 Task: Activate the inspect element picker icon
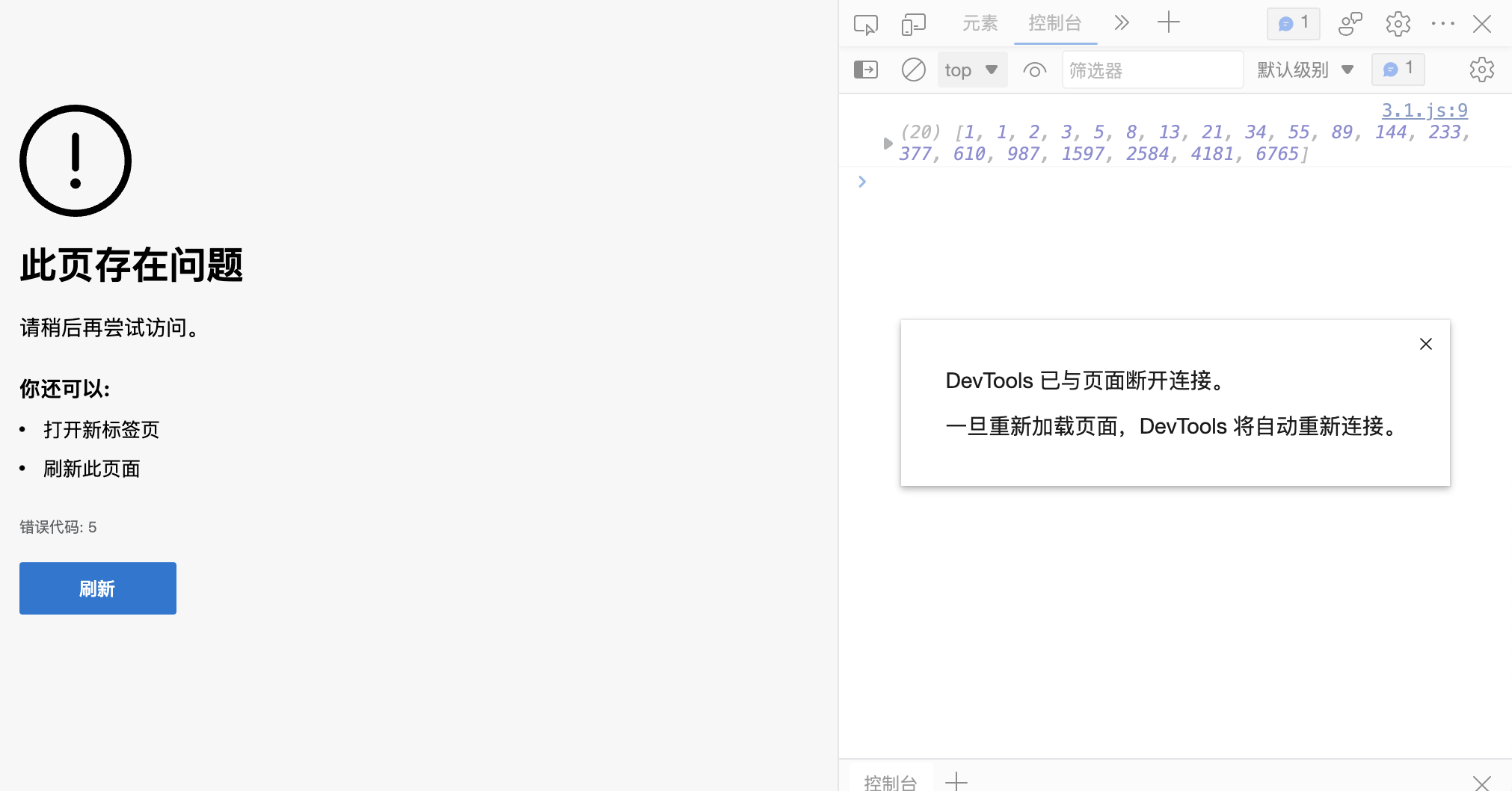click(x=865, y=25)
